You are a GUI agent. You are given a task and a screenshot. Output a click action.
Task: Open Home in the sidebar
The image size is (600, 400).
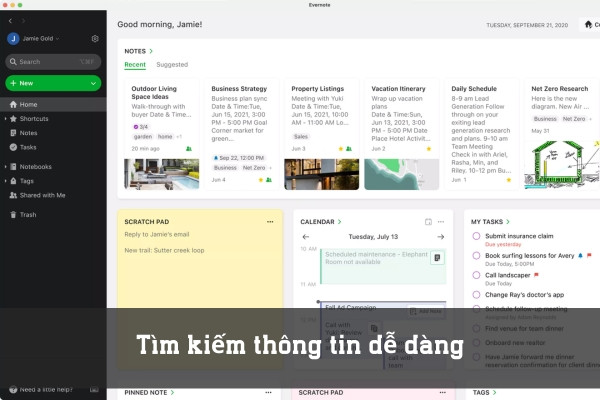tap(53, 104)
